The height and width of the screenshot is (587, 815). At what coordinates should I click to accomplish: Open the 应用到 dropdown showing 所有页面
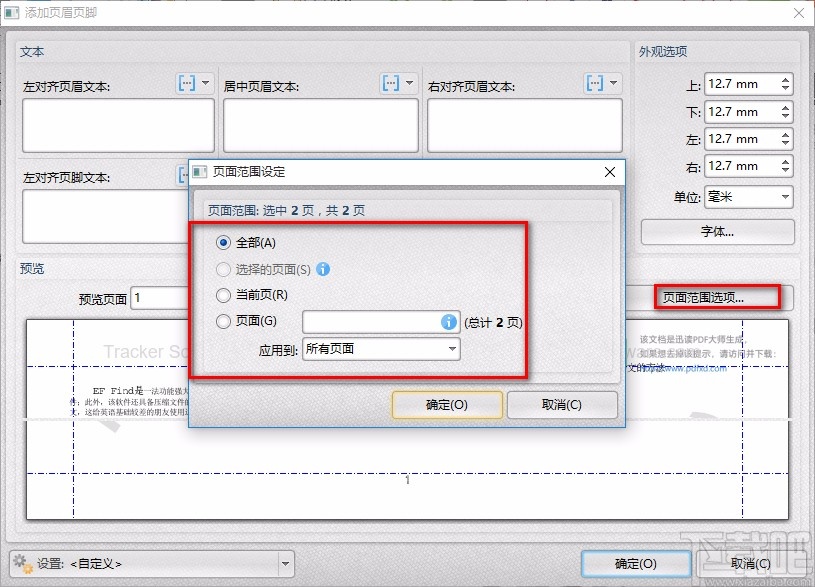(380, 348)
